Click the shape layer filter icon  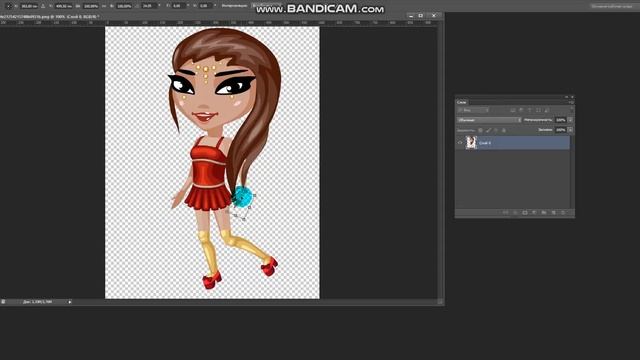tap(538, 110)
